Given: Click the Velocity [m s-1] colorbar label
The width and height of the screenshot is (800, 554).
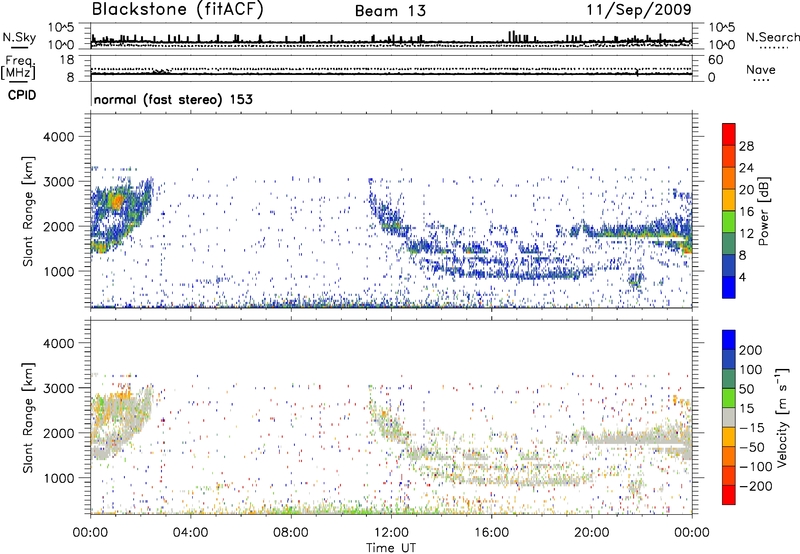Looking at the screenshot, I should coord(781,417).
